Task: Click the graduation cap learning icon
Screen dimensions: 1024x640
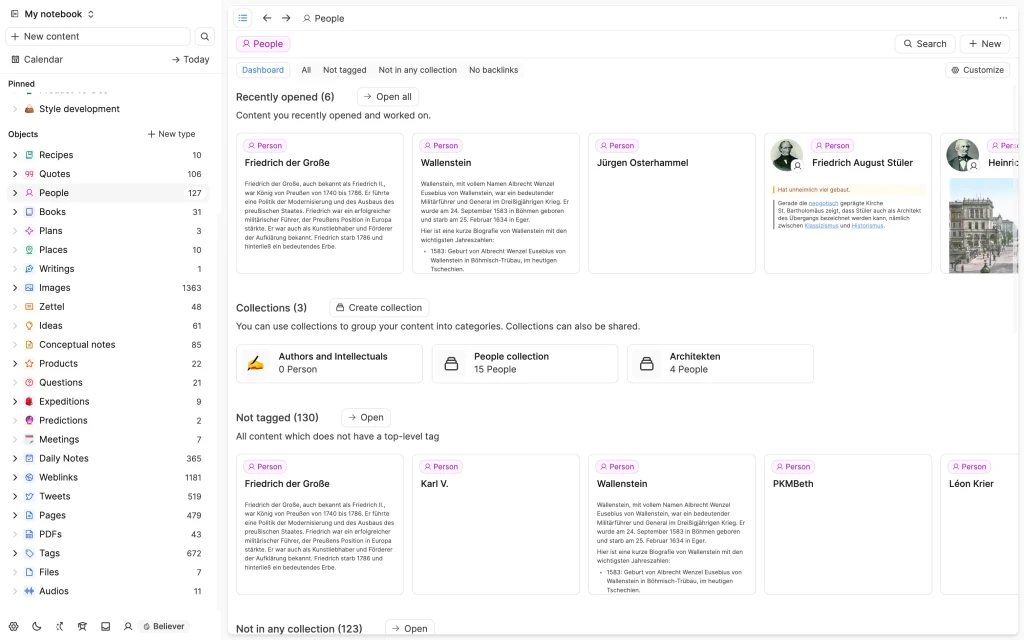Action: pyautogui.click(x=82, y=626)
